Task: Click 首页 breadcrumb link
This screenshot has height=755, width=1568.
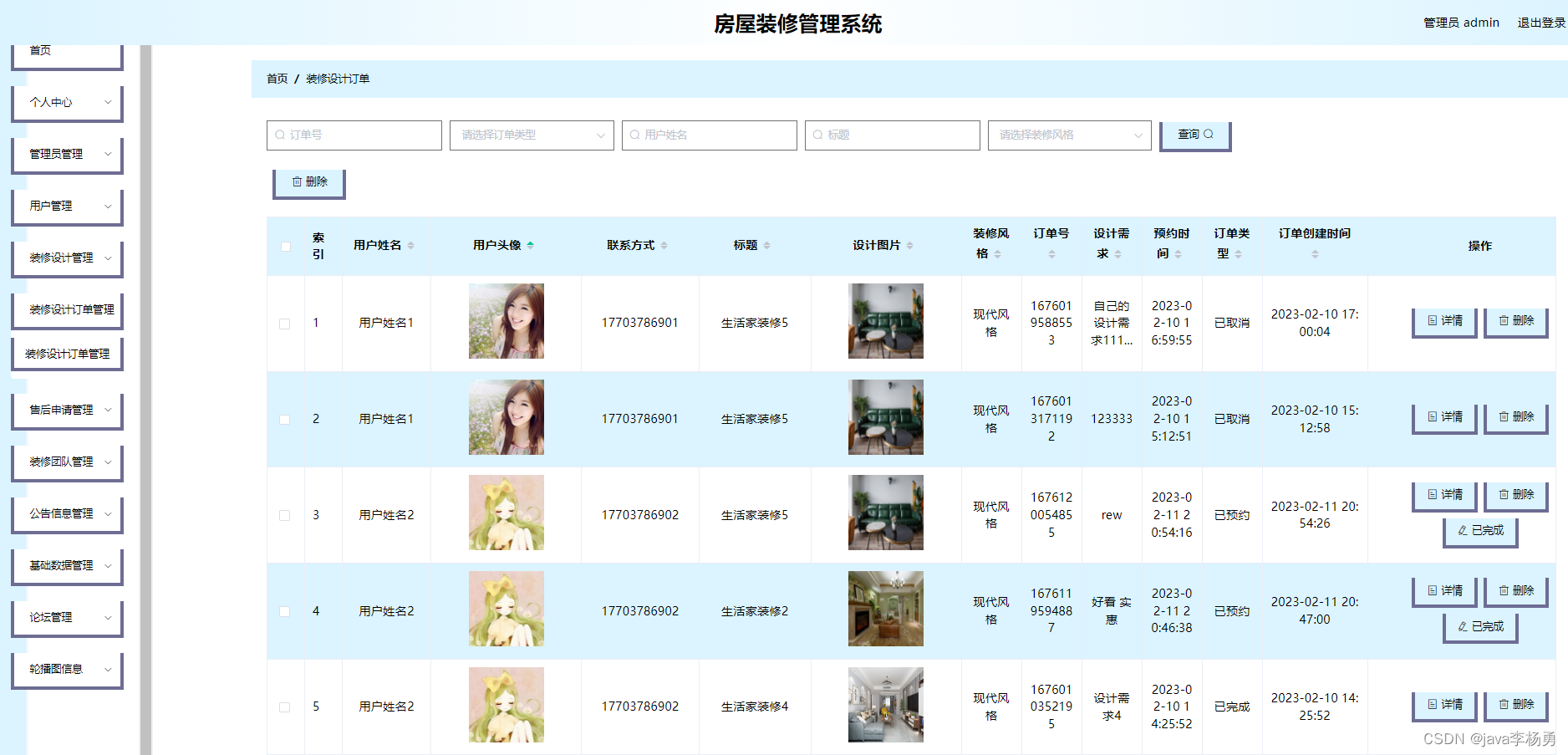Action: [277, 79]
